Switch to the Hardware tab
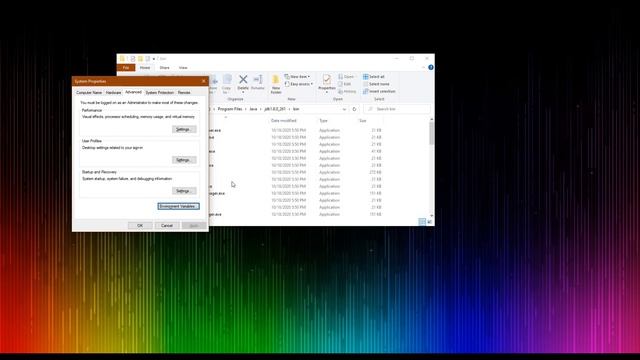Viewport: 640px width, 360px height. click(x=113, y=93)
